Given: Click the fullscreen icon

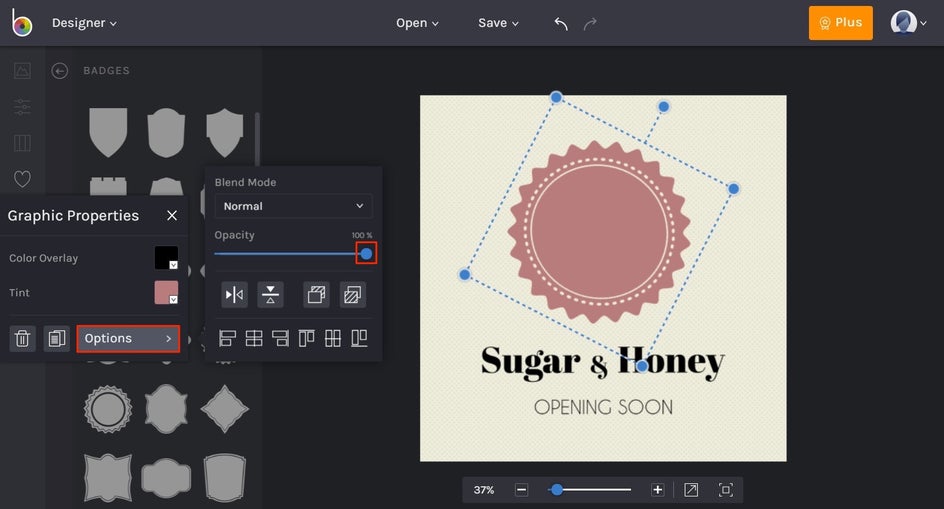Looking at the screenshot, I should tap(725, 490).
